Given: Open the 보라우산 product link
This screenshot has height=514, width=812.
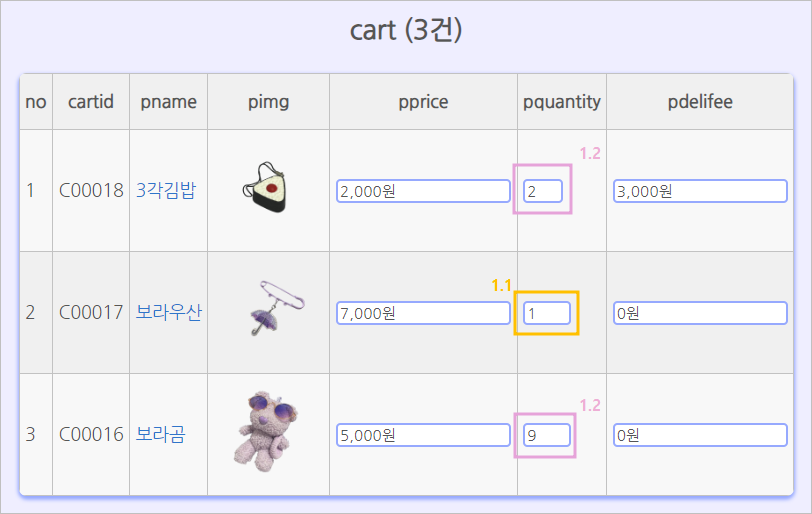Looking at the screenshot, I should (168, 312).
